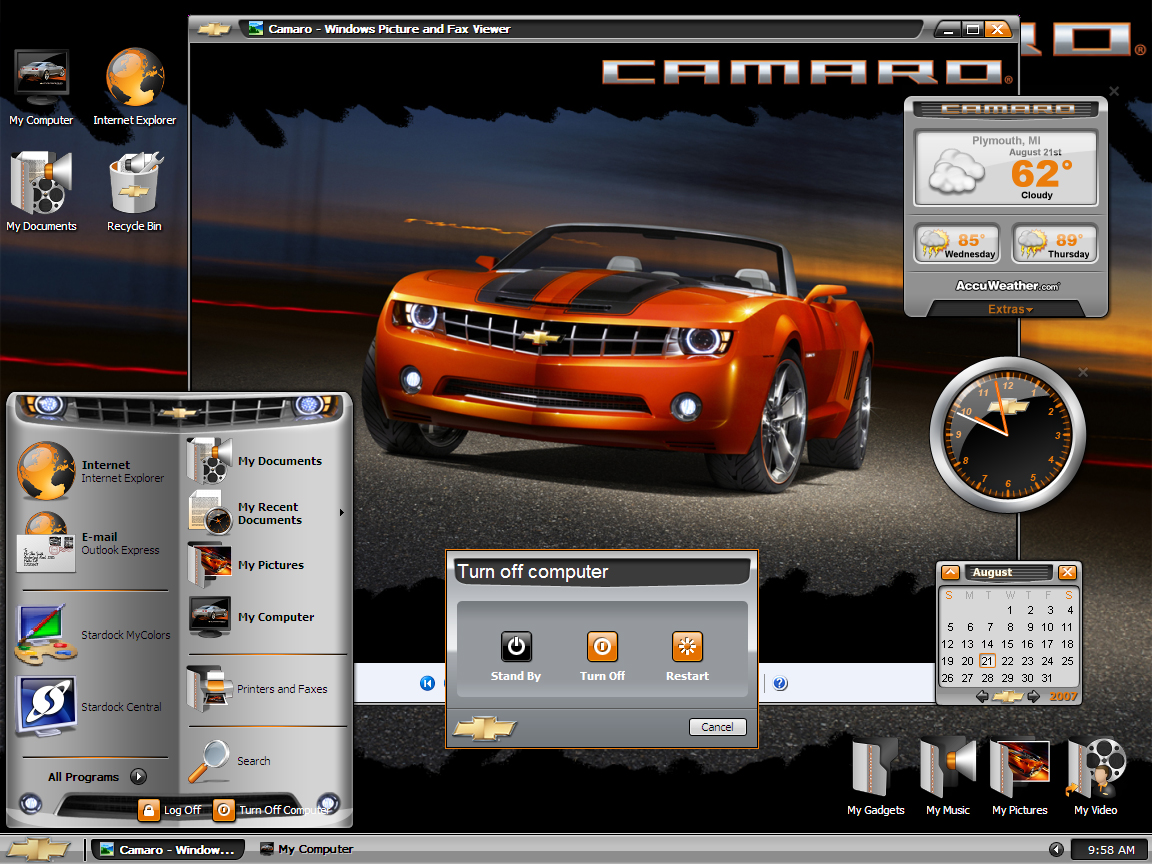Image resolution: width=1152 pixels, height=864 pixels.
Task: Click Chevrolet system menu icon in Camaro window
Action: pyautogui.click(x=215, y=29)
